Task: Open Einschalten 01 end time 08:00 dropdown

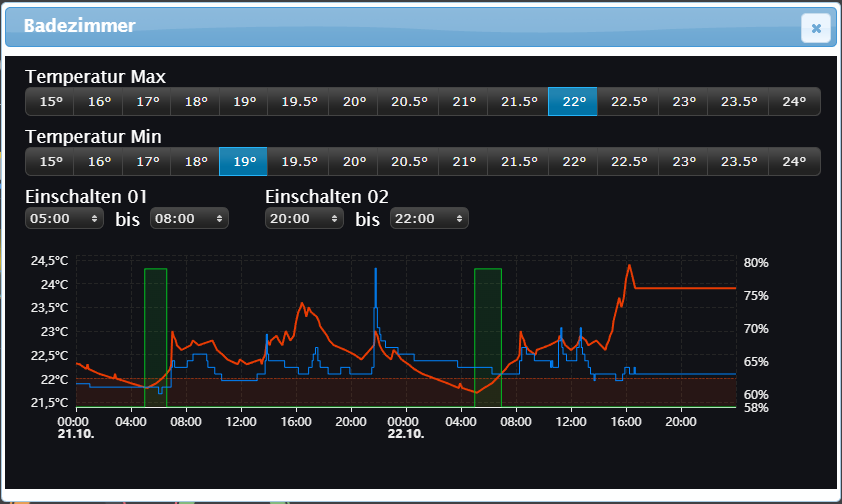Action: coord(190,218)
